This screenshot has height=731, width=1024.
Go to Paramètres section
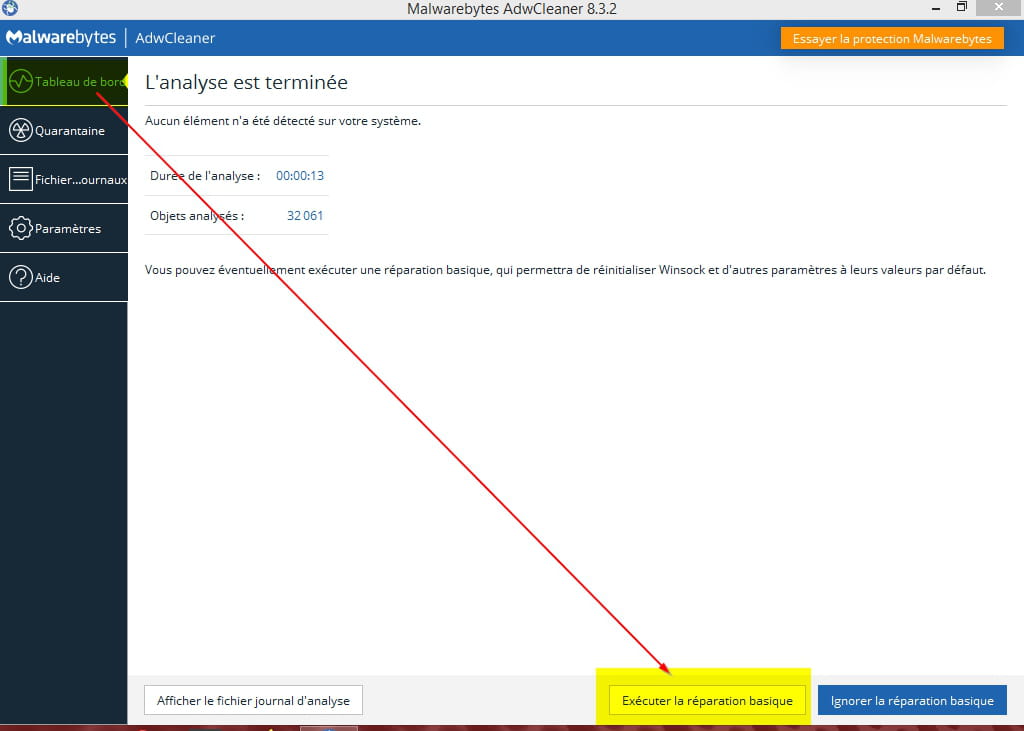pos(64,228)
